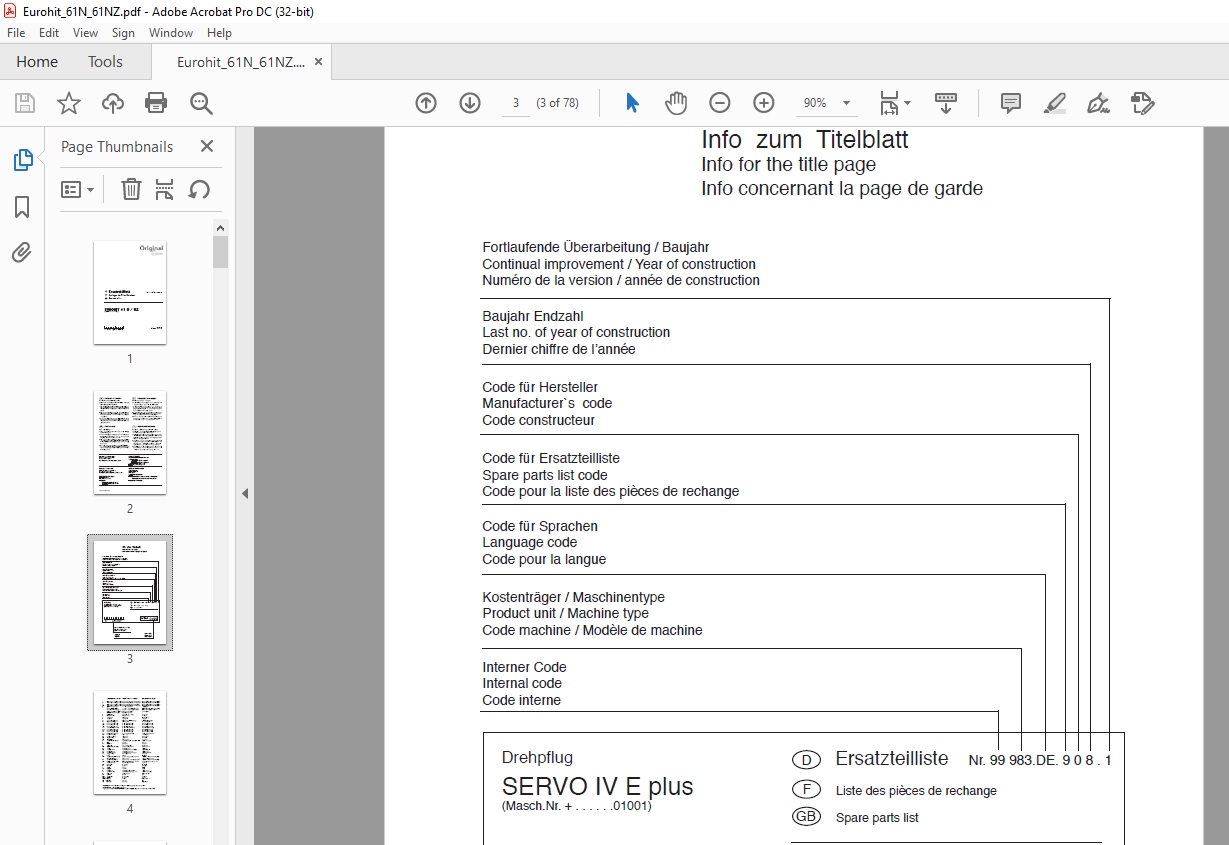The image size is (1229, 845).
Task: Zoom in with plus button
Action: [x=764, y=103]
